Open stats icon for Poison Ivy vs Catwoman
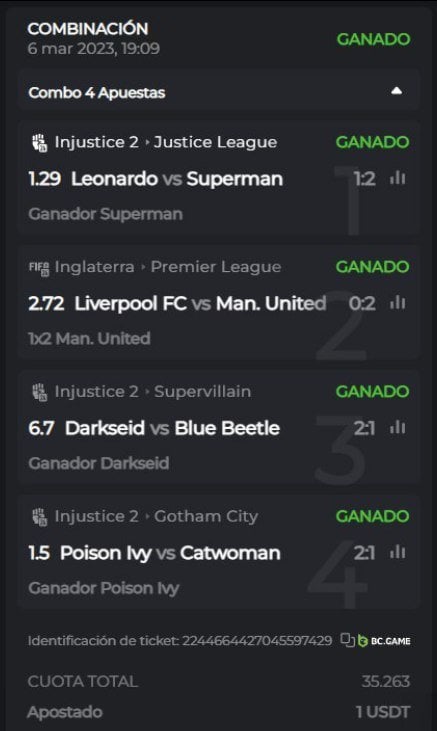 point(397,552)
